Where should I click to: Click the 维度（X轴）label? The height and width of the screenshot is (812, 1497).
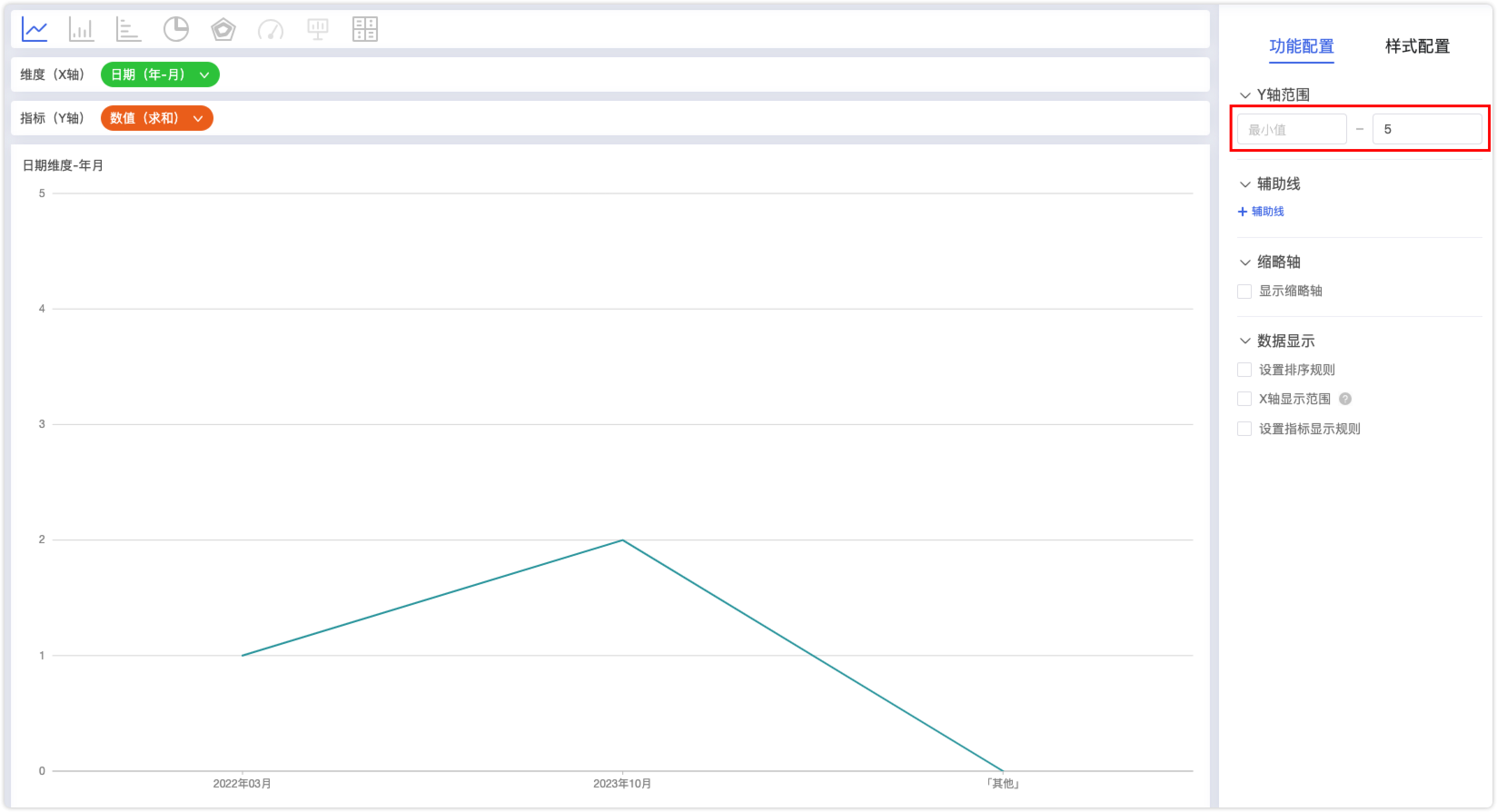tap(52, 74)
